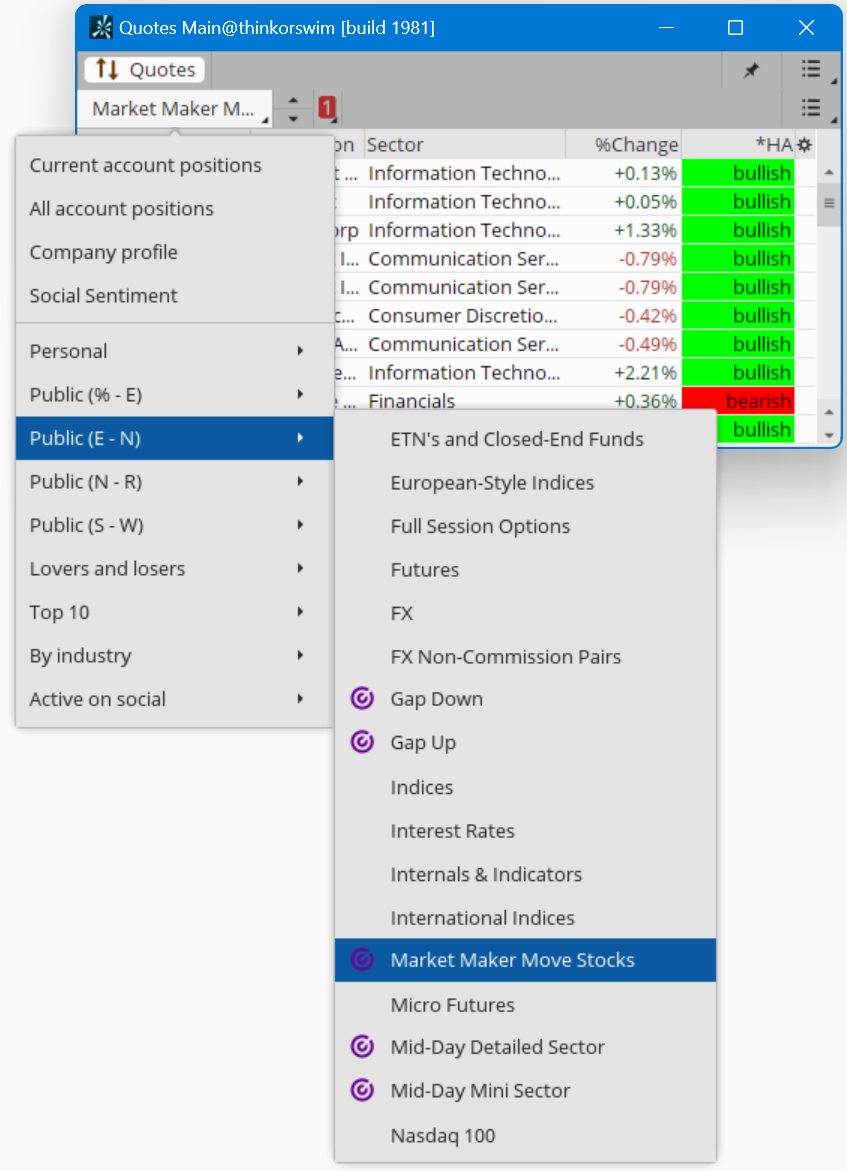Step watchlist down with the down arrow
Image resolution: width=847 pixels, height=1171 pixels.
[294, 118]
